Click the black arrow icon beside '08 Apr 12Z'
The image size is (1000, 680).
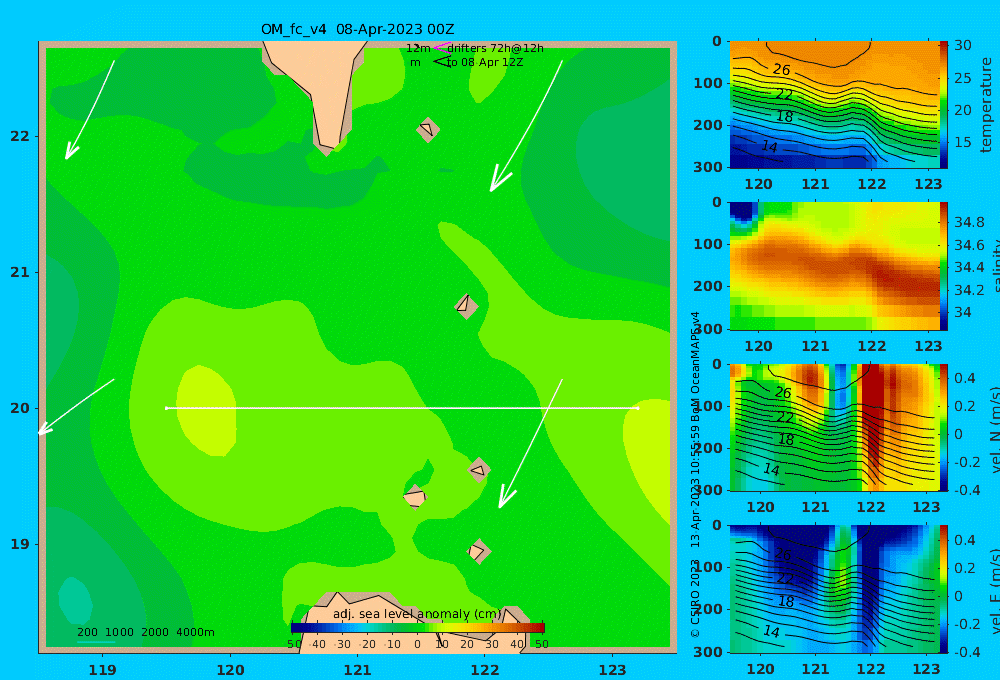tap(441, 62)
